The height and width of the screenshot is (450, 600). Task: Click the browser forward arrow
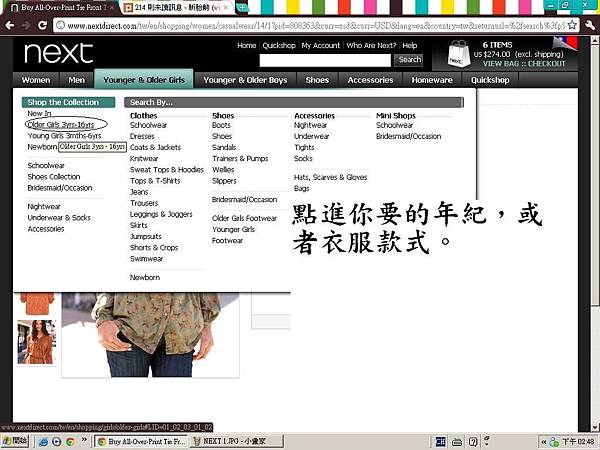coord(26,25)
